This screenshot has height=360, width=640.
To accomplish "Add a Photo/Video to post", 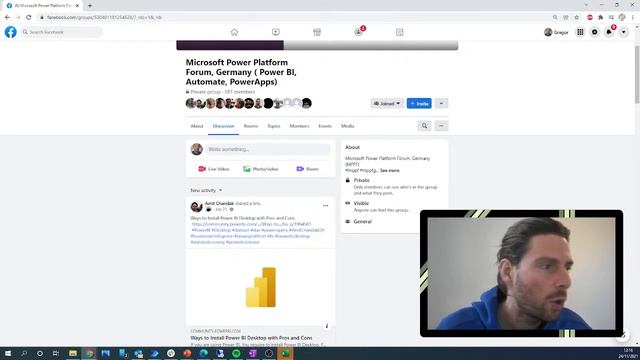I will (x=261, y=169).
